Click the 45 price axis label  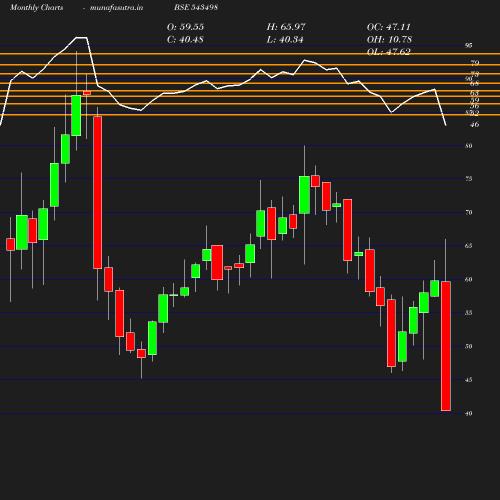469,380
